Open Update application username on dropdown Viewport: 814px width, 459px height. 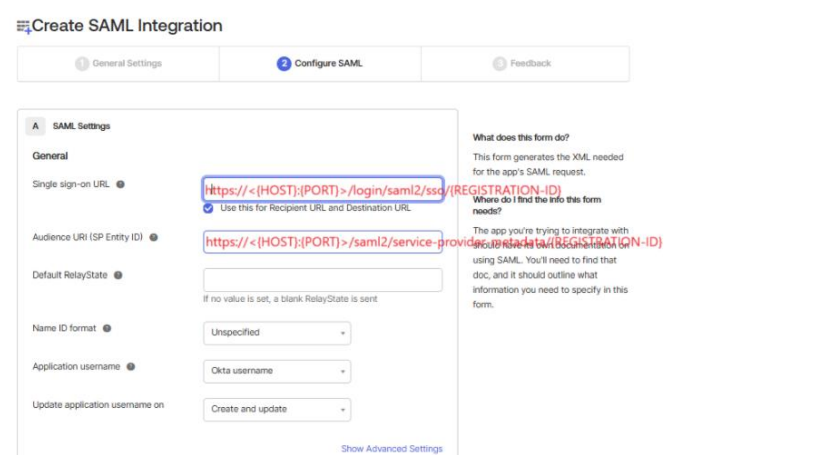[x=276, y=409]
